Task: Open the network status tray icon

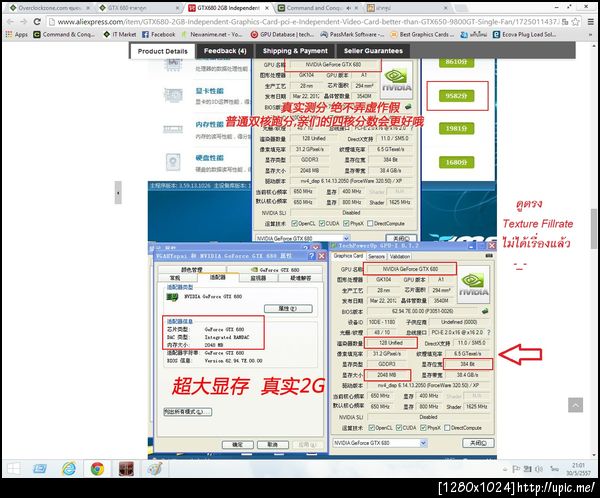Action: coord(528,469)
